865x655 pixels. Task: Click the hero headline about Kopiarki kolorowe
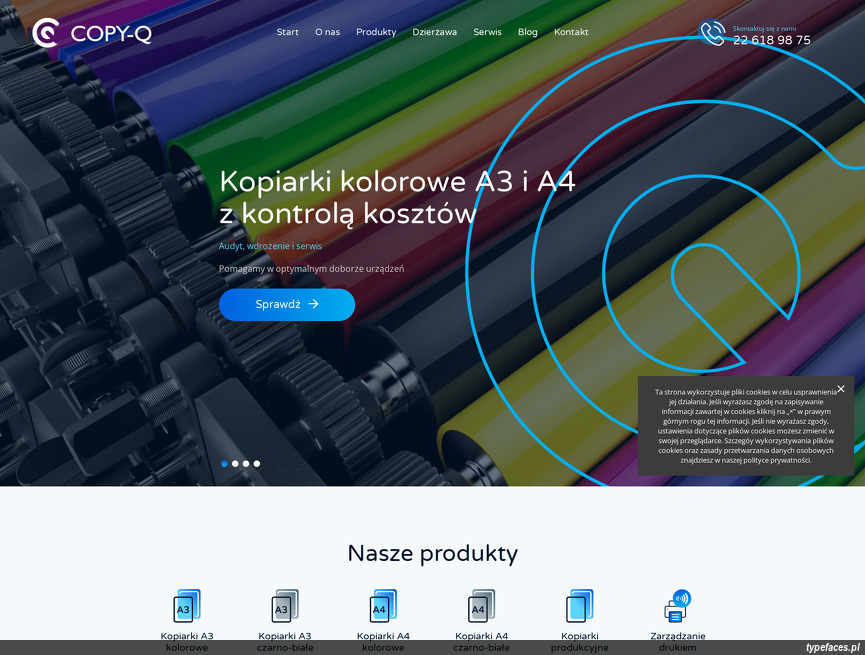(397, 197)
